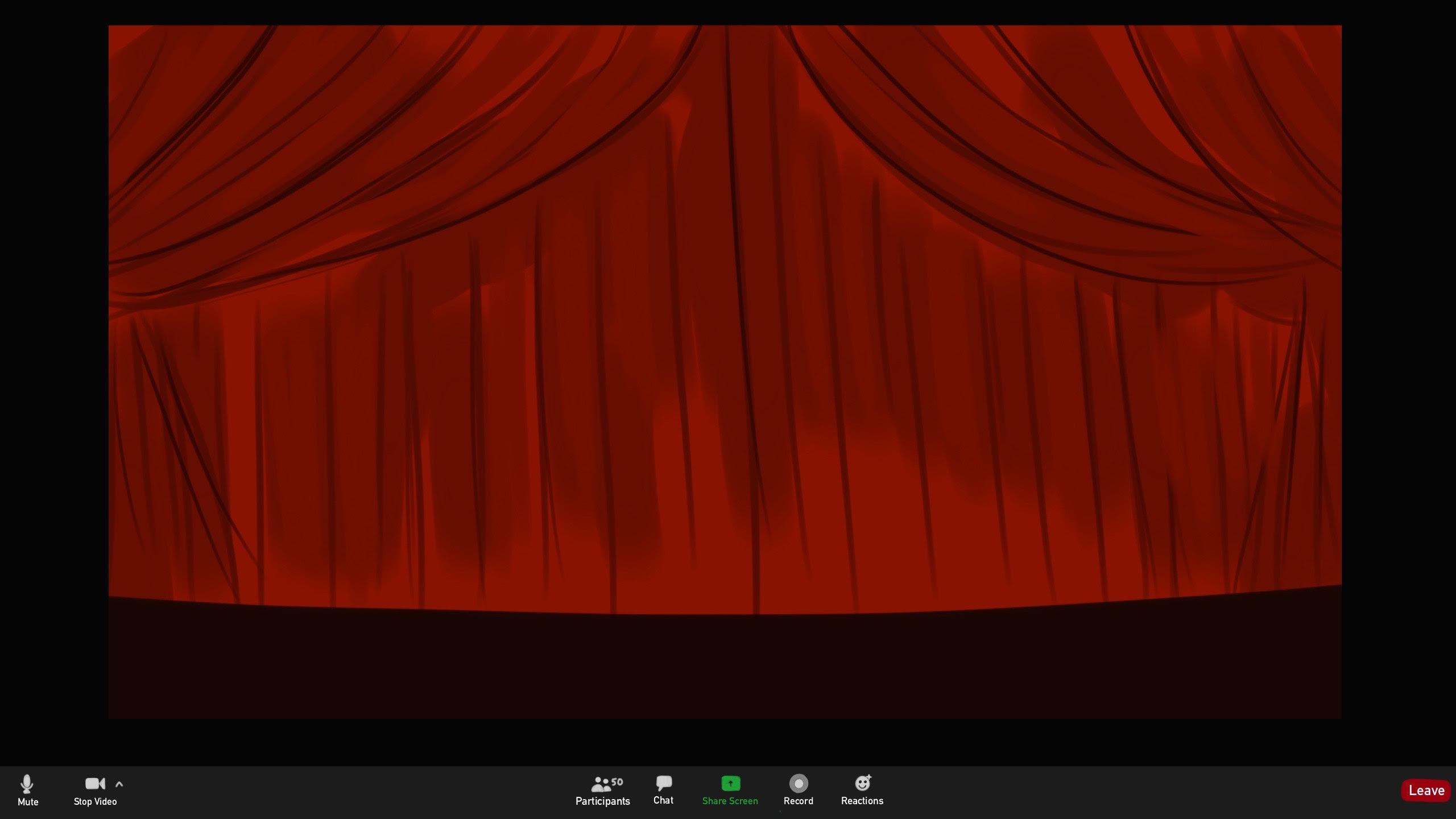
Task: Open the arrow next to Stop Video
Action: (119, 783)
